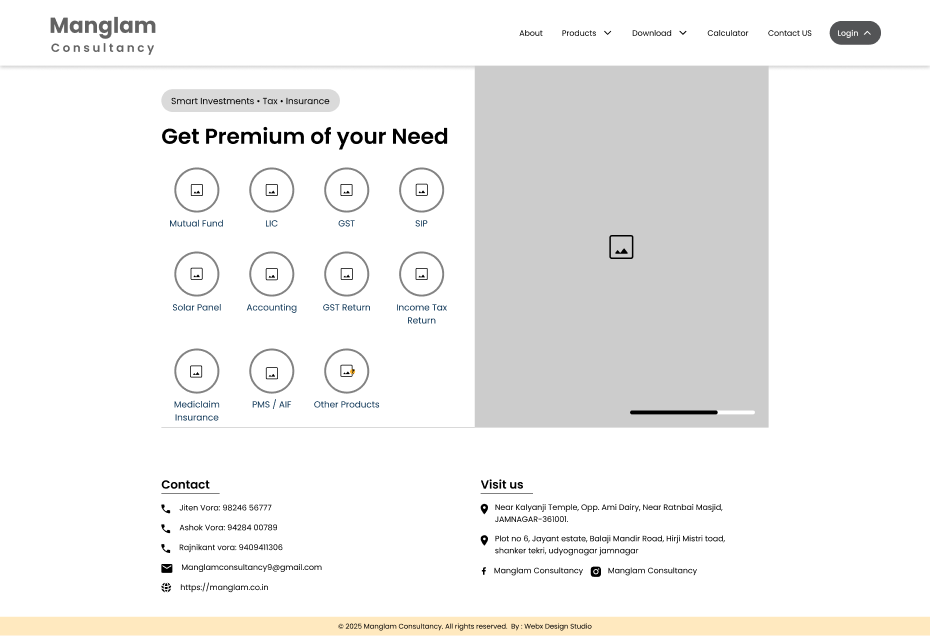Open the Accounting service icon
This screenshot has width=930, height=636.
pos(272,274)
